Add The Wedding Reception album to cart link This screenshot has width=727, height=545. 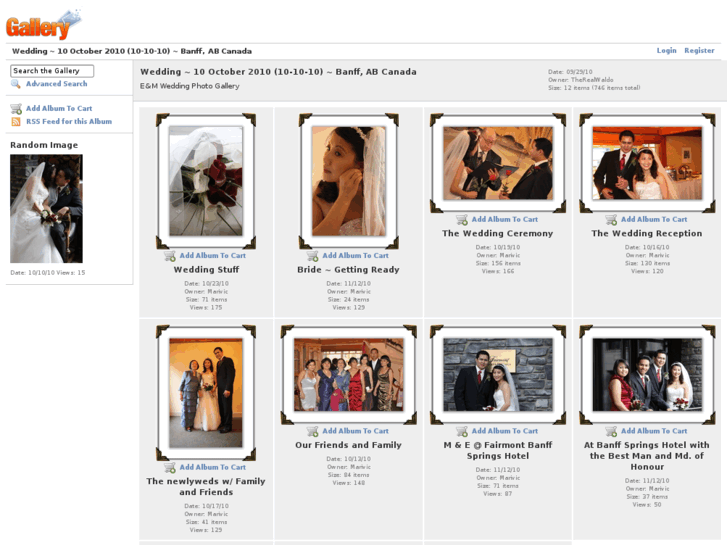click(654, 219)
